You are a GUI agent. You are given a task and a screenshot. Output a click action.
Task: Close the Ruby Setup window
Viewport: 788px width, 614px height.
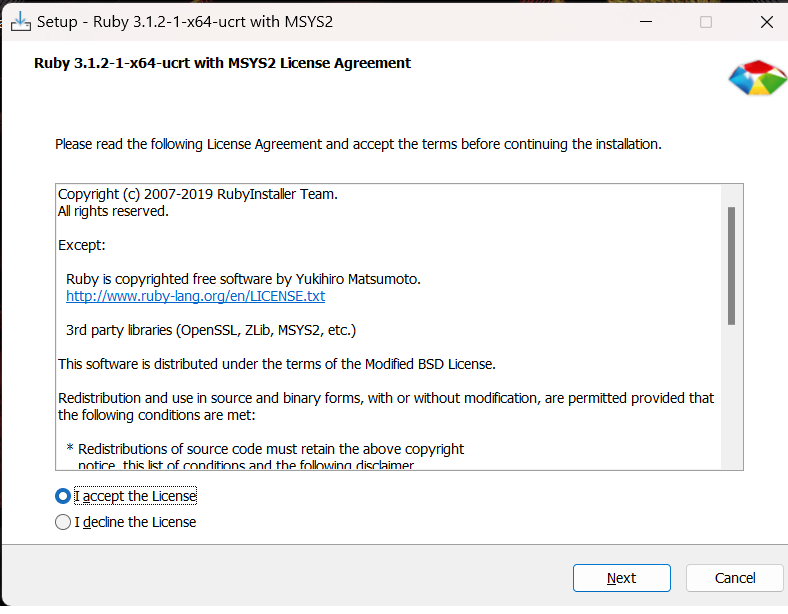tap(766, 21)
